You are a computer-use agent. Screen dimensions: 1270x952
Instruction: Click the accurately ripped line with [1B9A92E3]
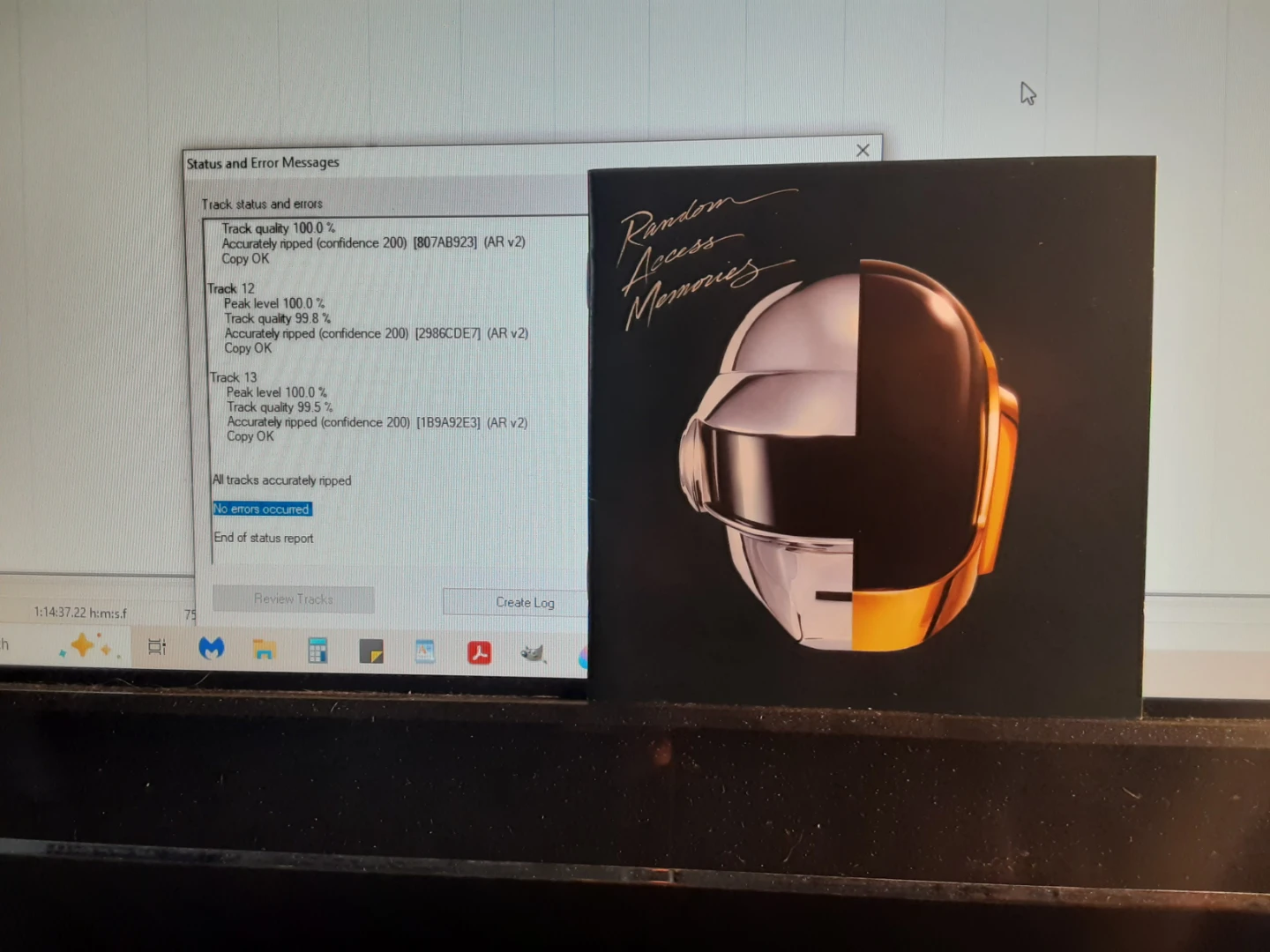coord(377,422)
